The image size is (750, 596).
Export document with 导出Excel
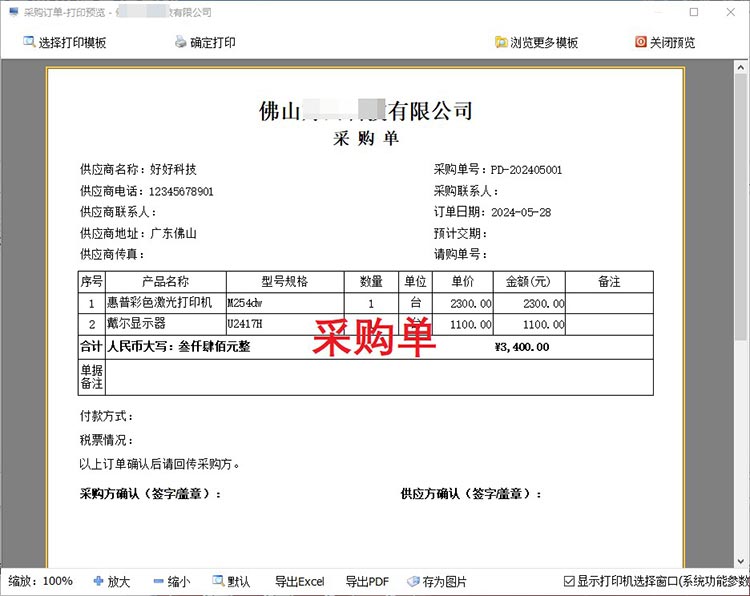[x=299, y=581]
